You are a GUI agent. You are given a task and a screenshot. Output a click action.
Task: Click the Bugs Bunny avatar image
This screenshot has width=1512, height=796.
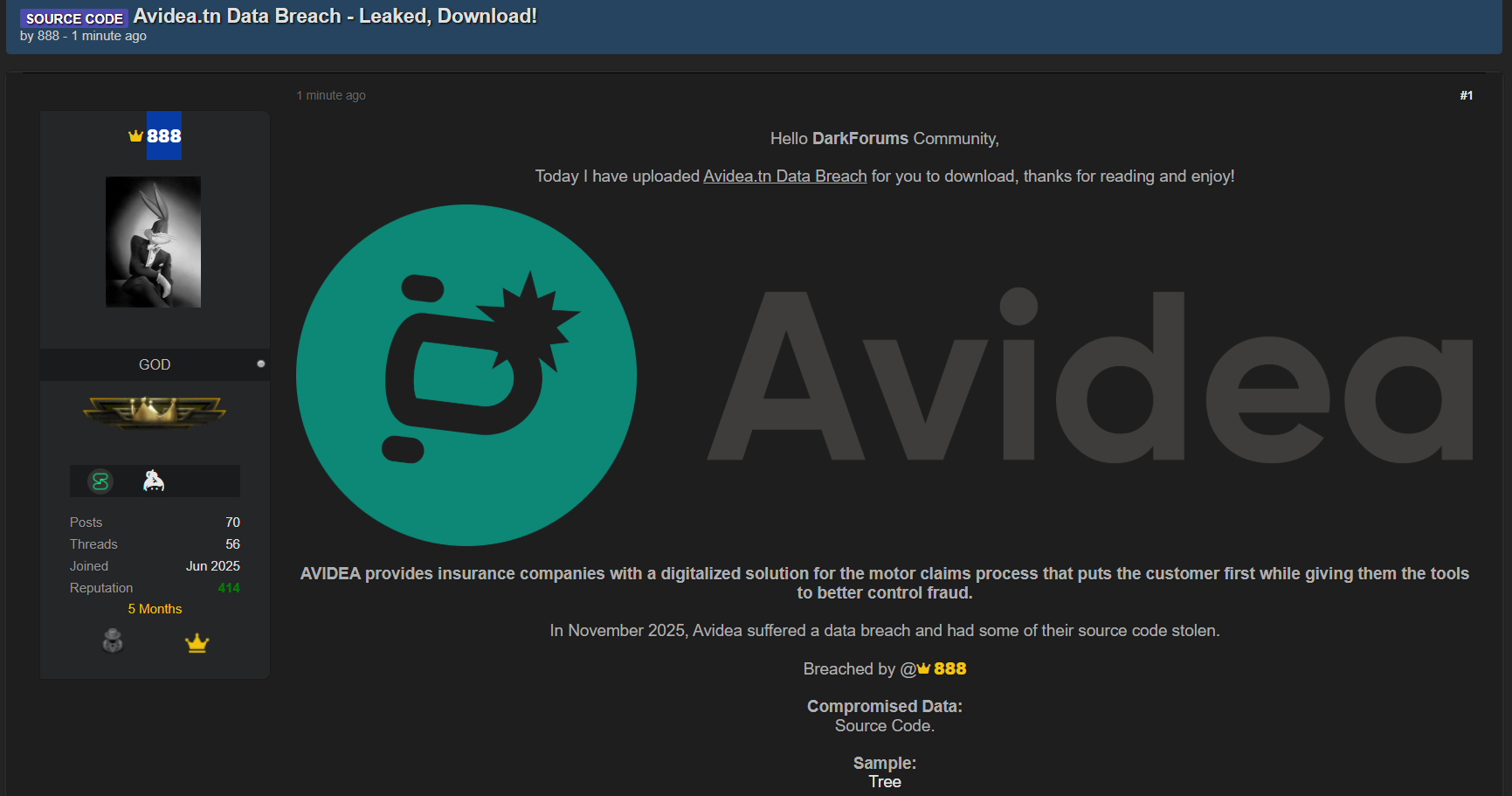153,242
